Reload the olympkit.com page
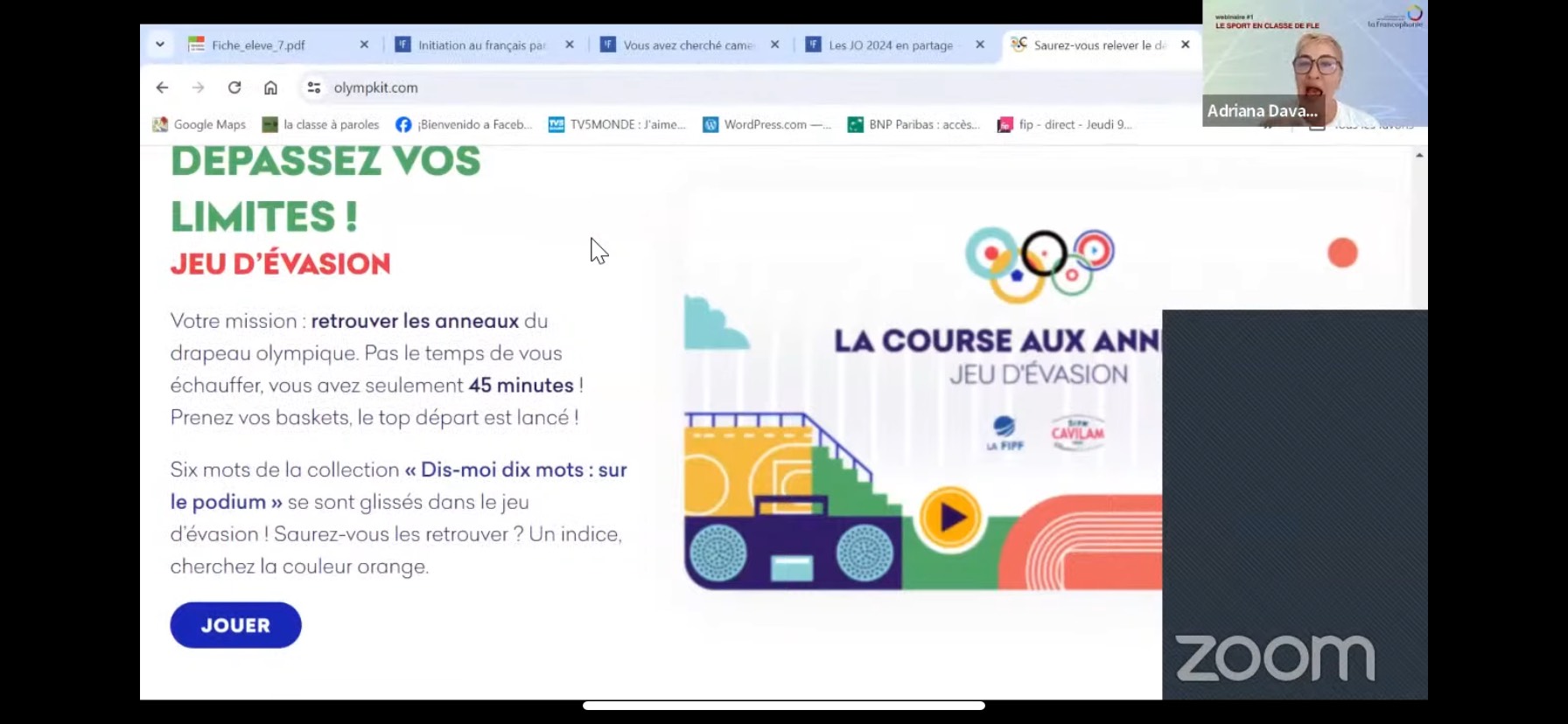 coord(234,87)
